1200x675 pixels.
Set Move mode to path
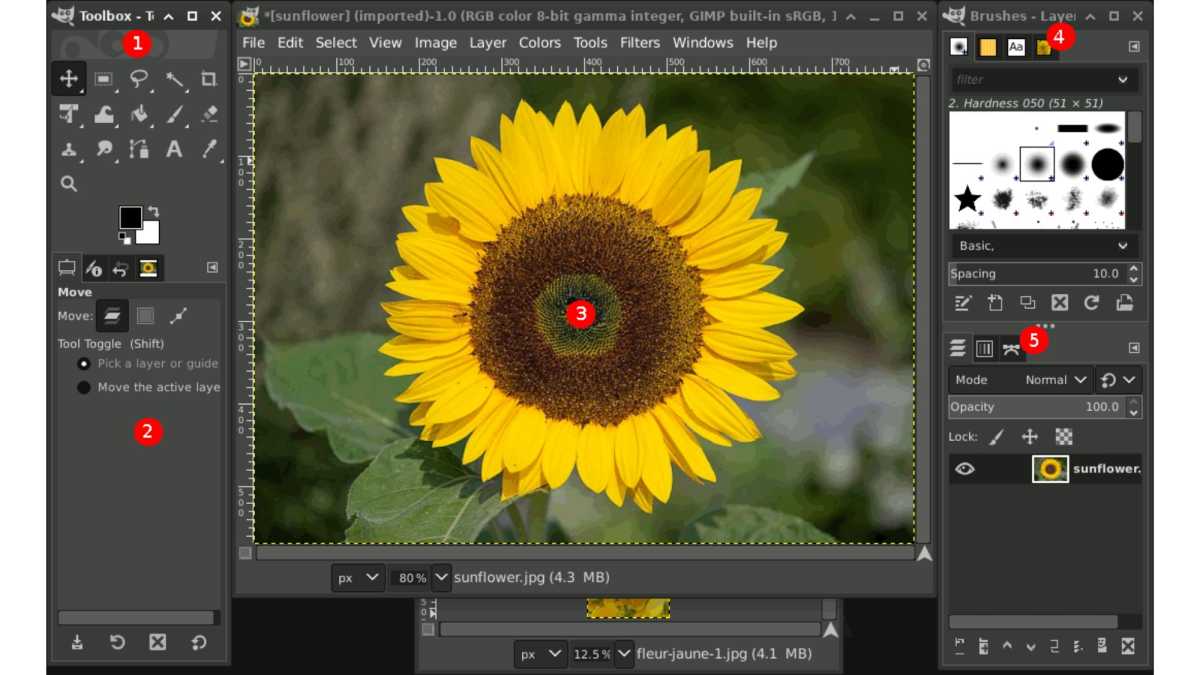[x=179, y=316]
